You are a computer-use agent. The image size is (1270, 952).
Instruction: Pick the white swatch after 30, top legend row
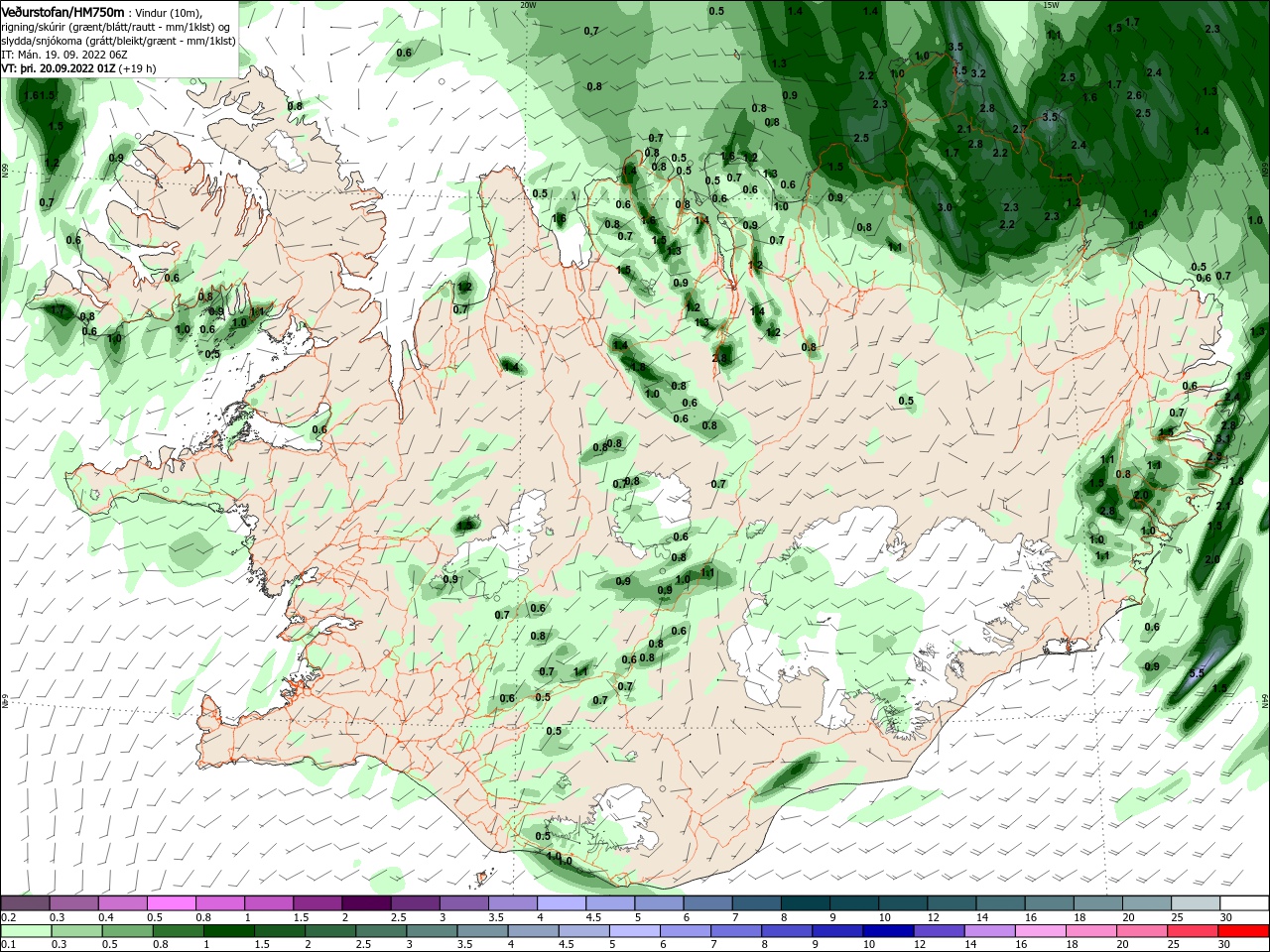[1242, 903]
